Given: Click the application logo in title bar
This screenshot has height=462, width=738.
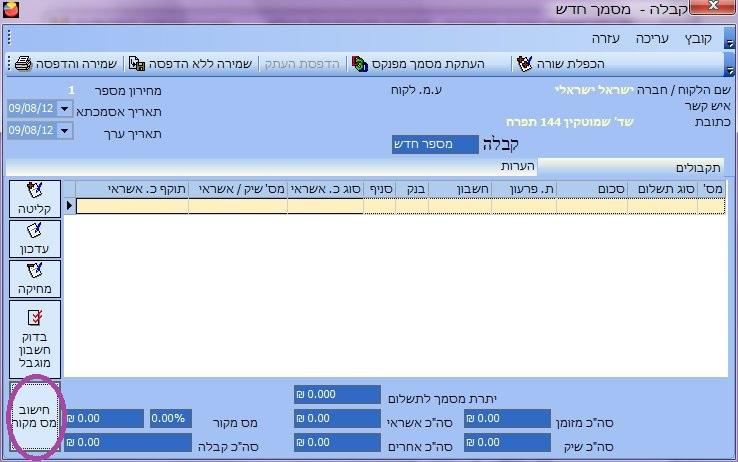Looking at the screenshot, I should point(11,9).
